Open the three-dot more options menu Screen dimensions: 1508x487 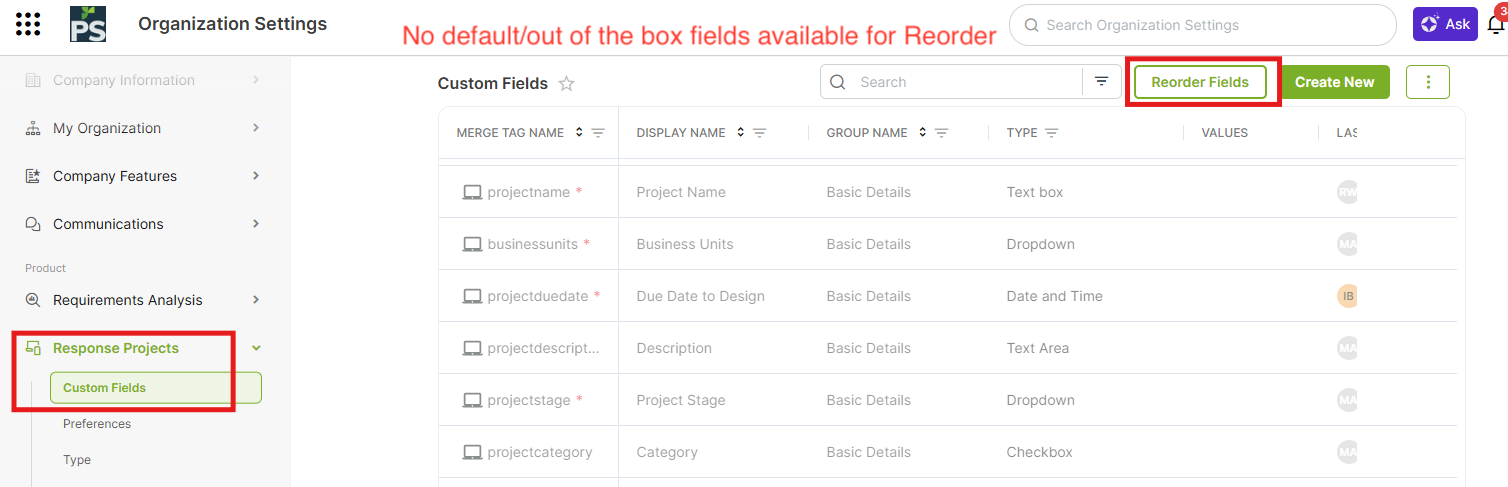(1427, 82)
